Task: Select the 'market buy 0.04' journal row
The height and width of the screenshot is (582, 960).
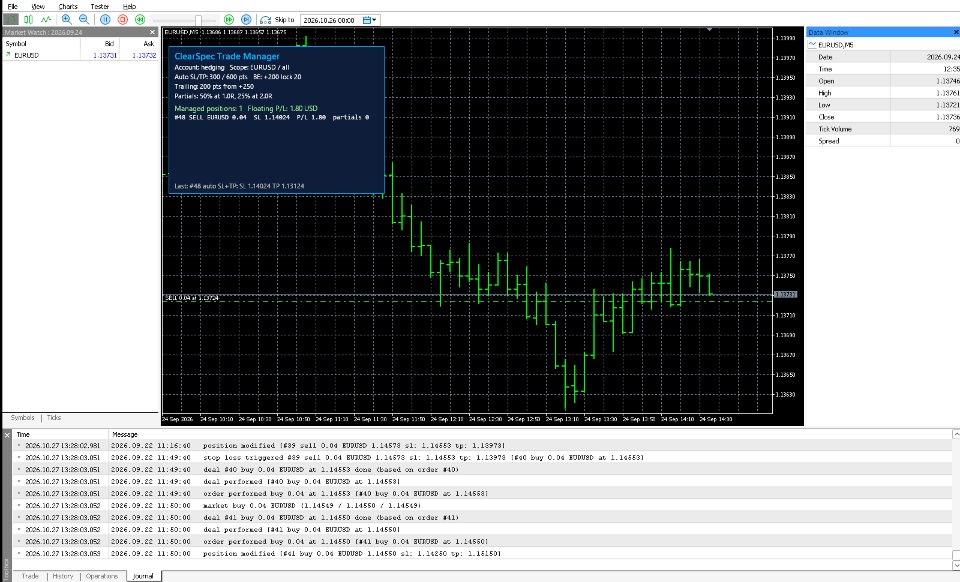Action: click(x=482, y=506)
